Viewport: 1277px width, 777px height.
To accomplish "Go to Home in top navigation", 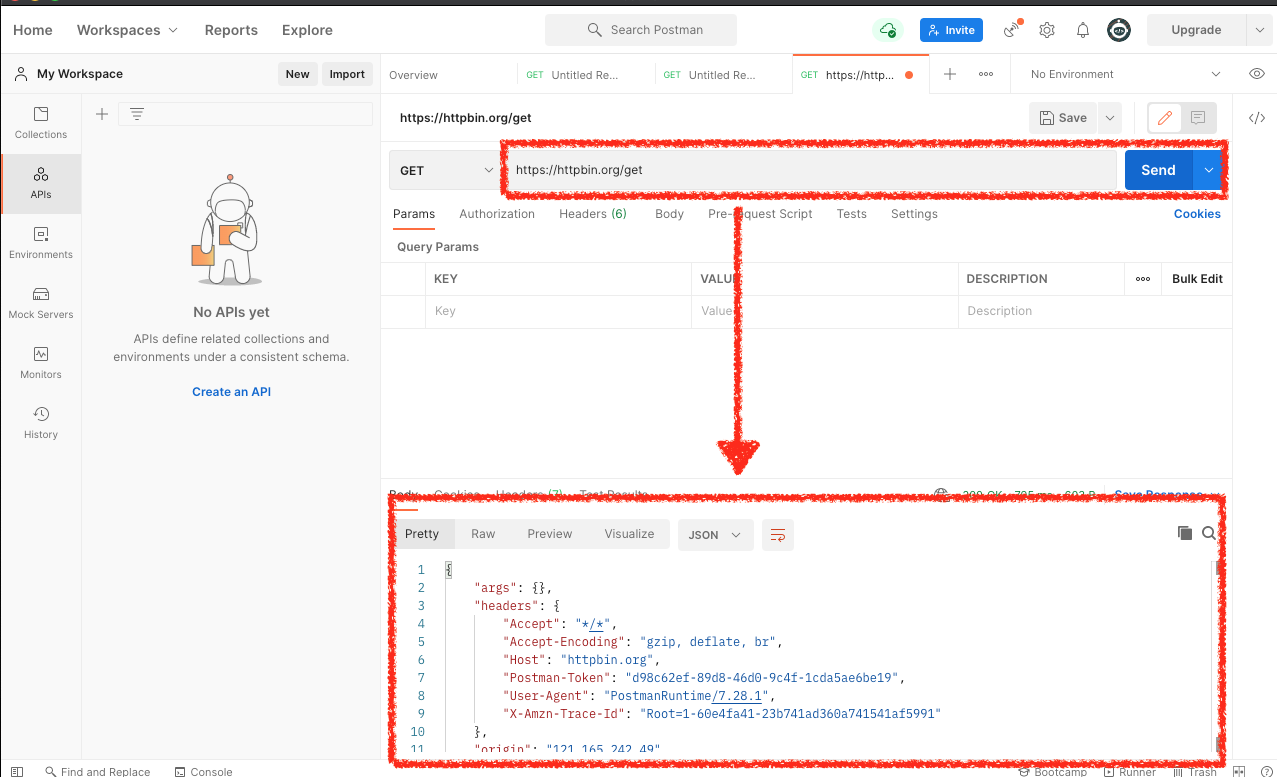I will click(x=33, y=30).
